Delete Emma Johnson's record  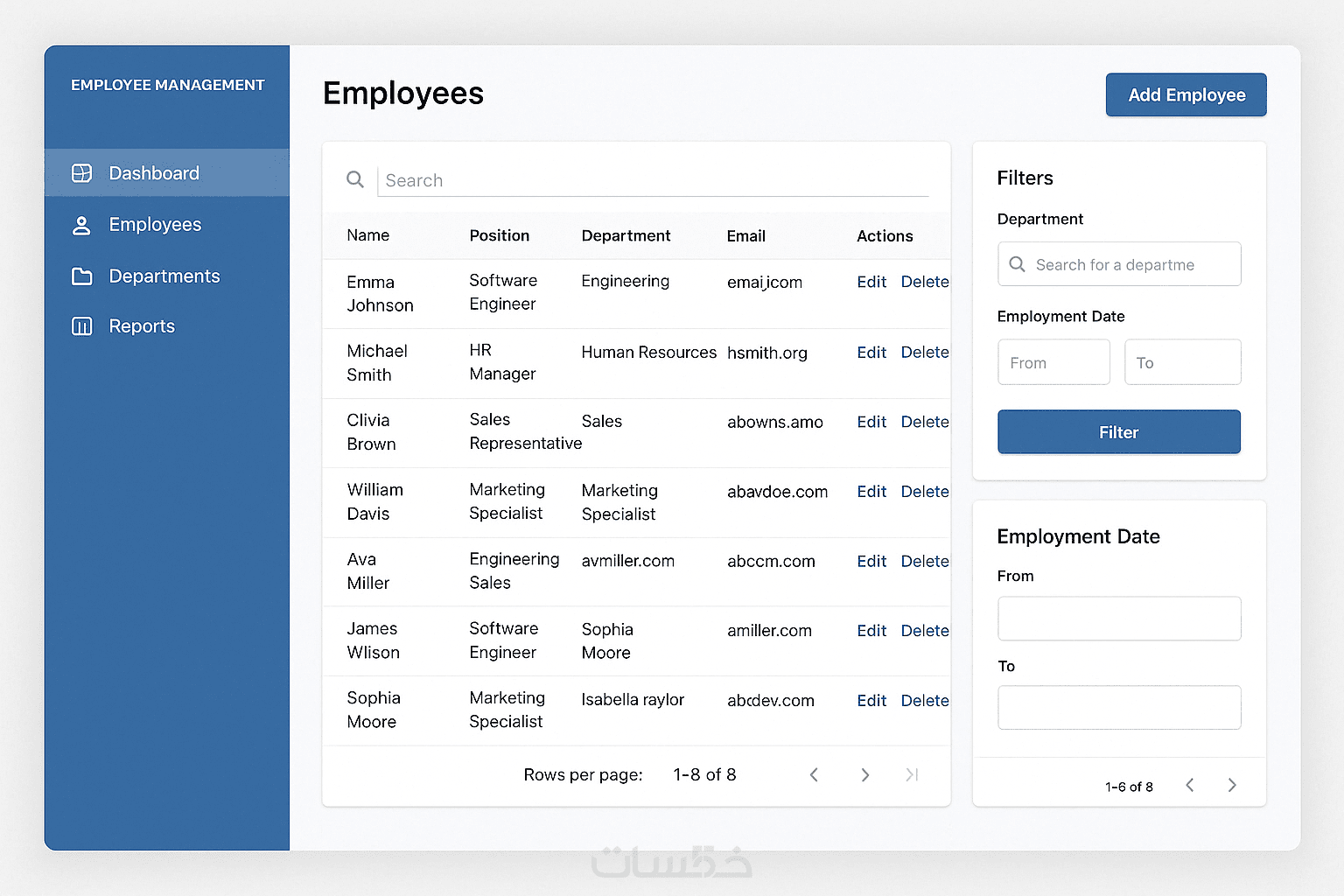coord(925,282)
